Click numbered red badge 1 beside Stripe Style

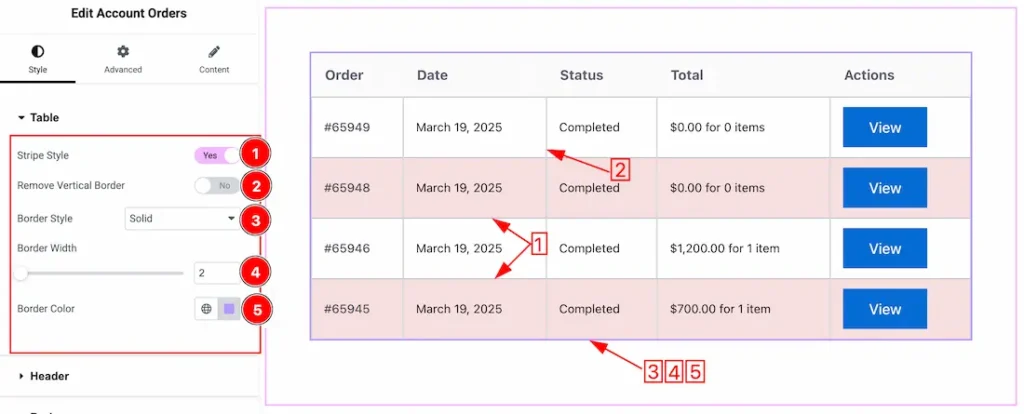(x=255, y=155)
